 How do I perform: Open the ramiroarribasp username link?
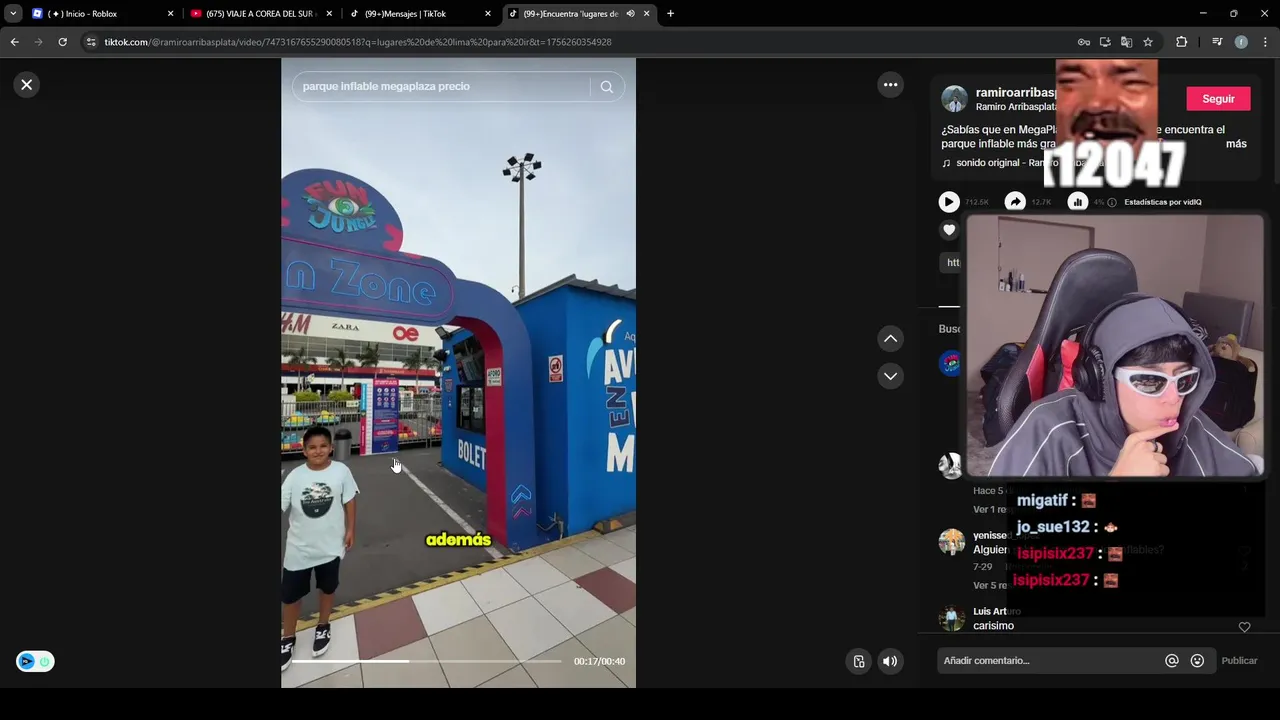pyautogui.click(x=1016, y=92)
